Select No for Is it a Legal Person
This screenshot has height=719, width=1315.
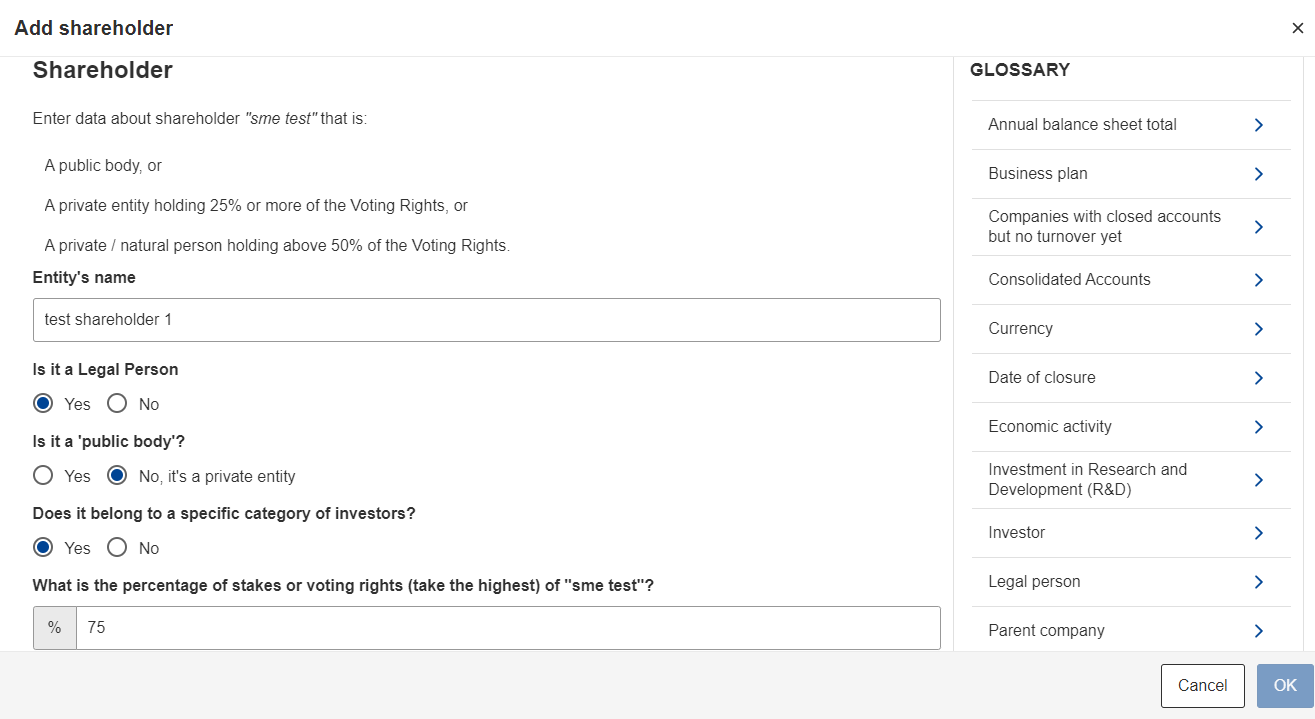pyautogui.click(x=117, y=404)
